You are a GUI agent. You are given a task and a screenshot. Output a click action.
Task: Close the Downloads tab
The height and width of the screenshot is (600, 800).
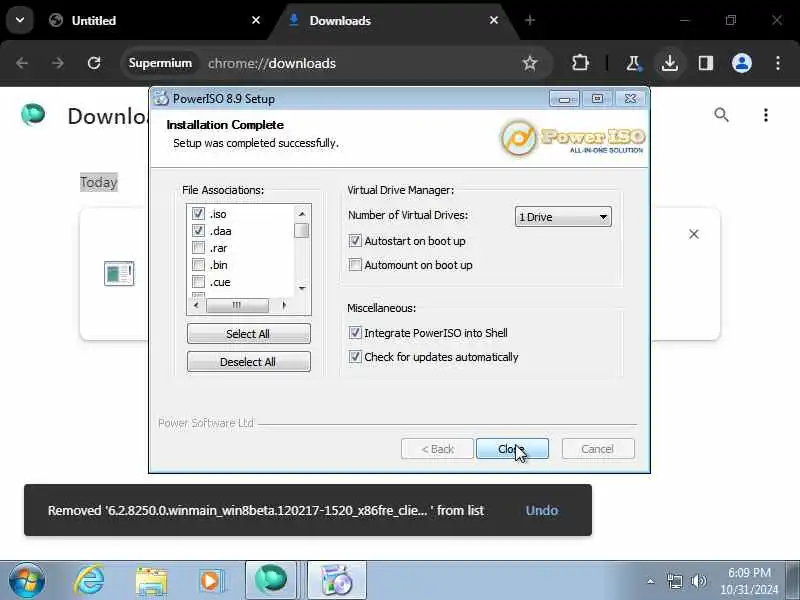coord(494,20)
